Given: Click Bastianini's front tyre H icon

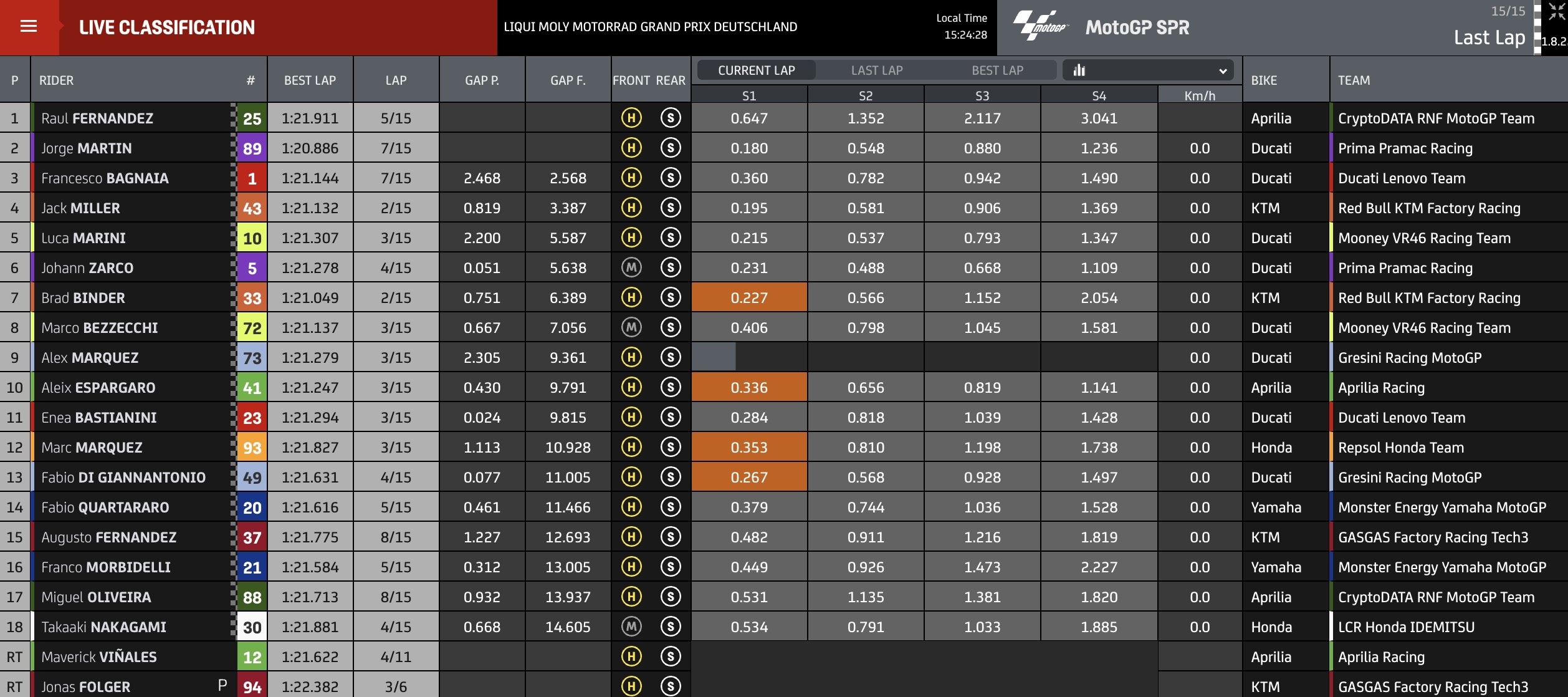Looking at the screenshot, I should pyautogui.click(x=631, y=417).
